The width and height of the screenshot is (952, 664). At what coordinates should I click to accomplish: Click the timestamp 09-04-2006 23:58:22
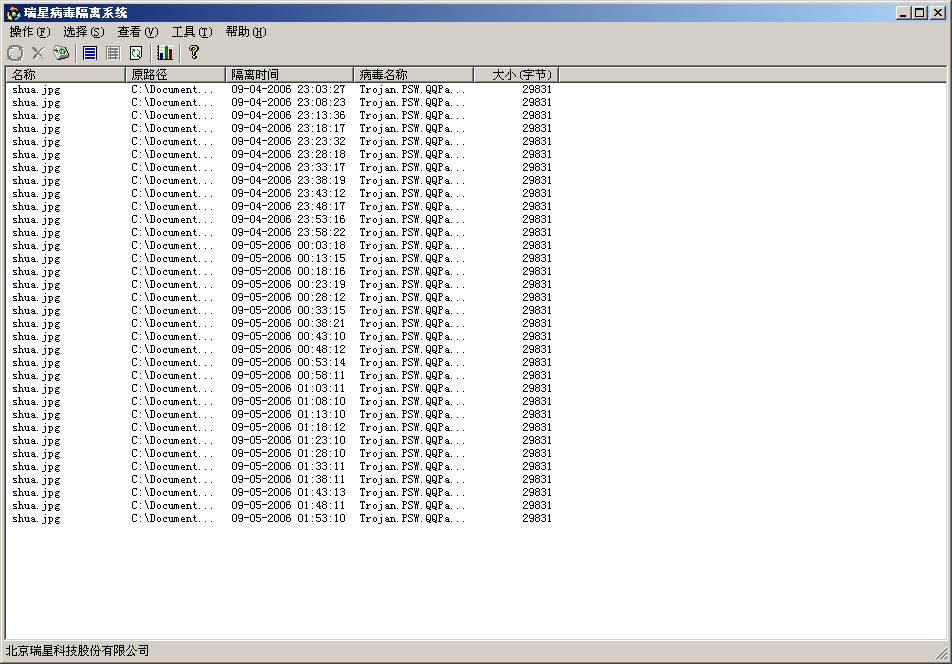[288, 232]
